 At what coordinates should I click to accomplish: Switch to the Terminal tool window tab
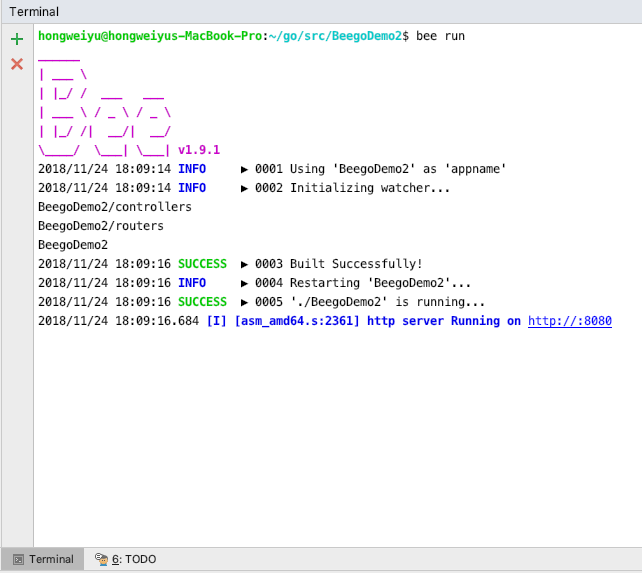pyautogui.click(x=50, y=560)
